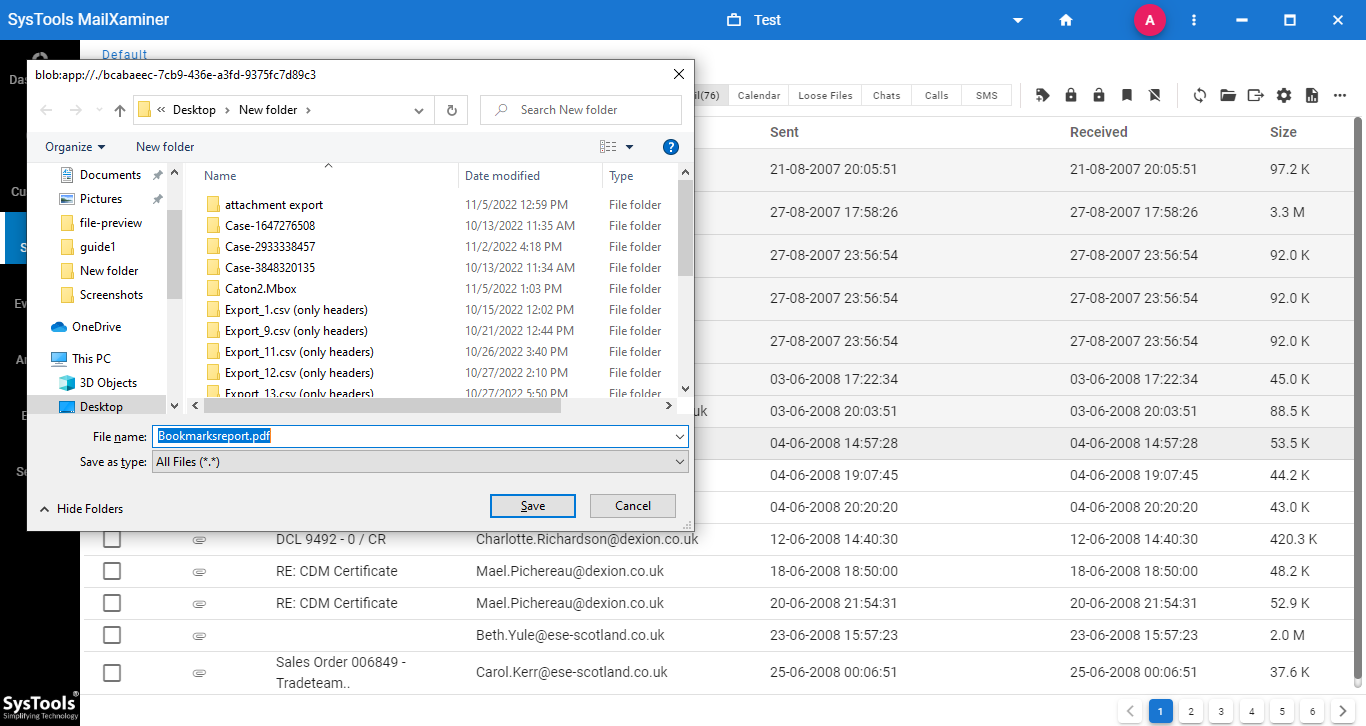
Task: Check the 18-06-2008 RE: CDM Certificate checkbox
Action: pos(112,571)
